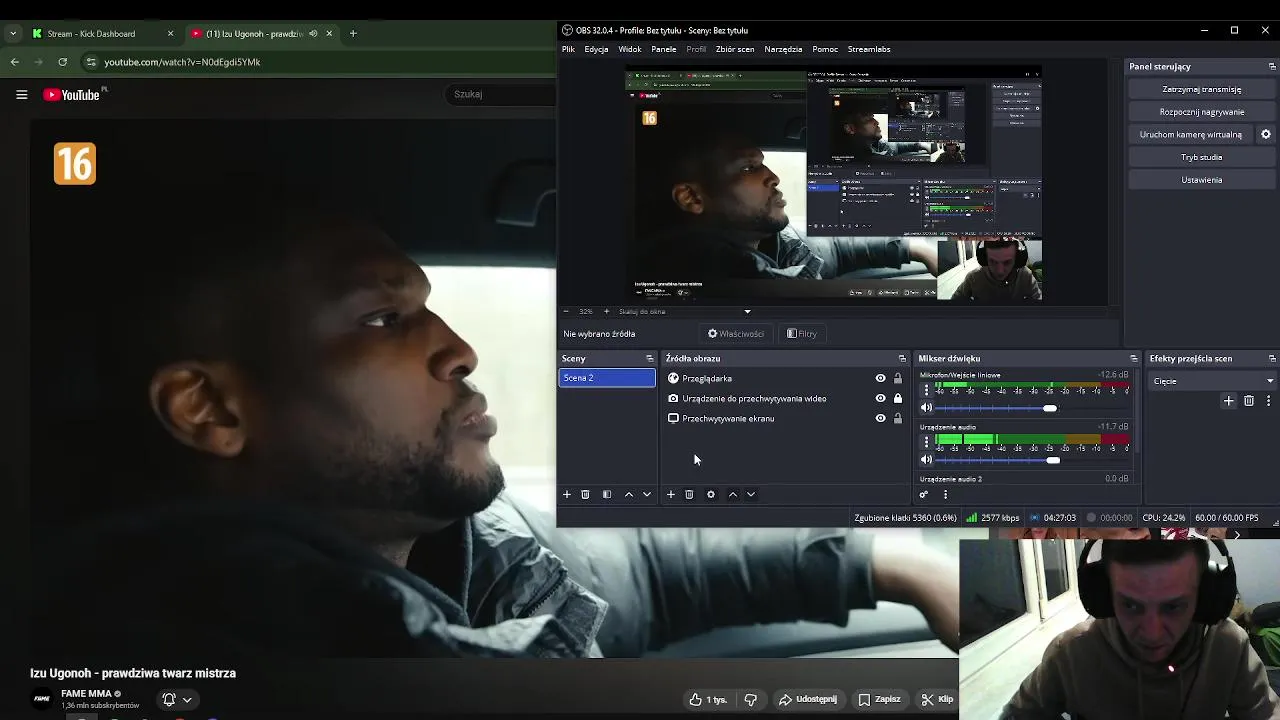
Task: Mute Mikrofon/Wejście liniowe speaker icon
Action: [926, 408]
